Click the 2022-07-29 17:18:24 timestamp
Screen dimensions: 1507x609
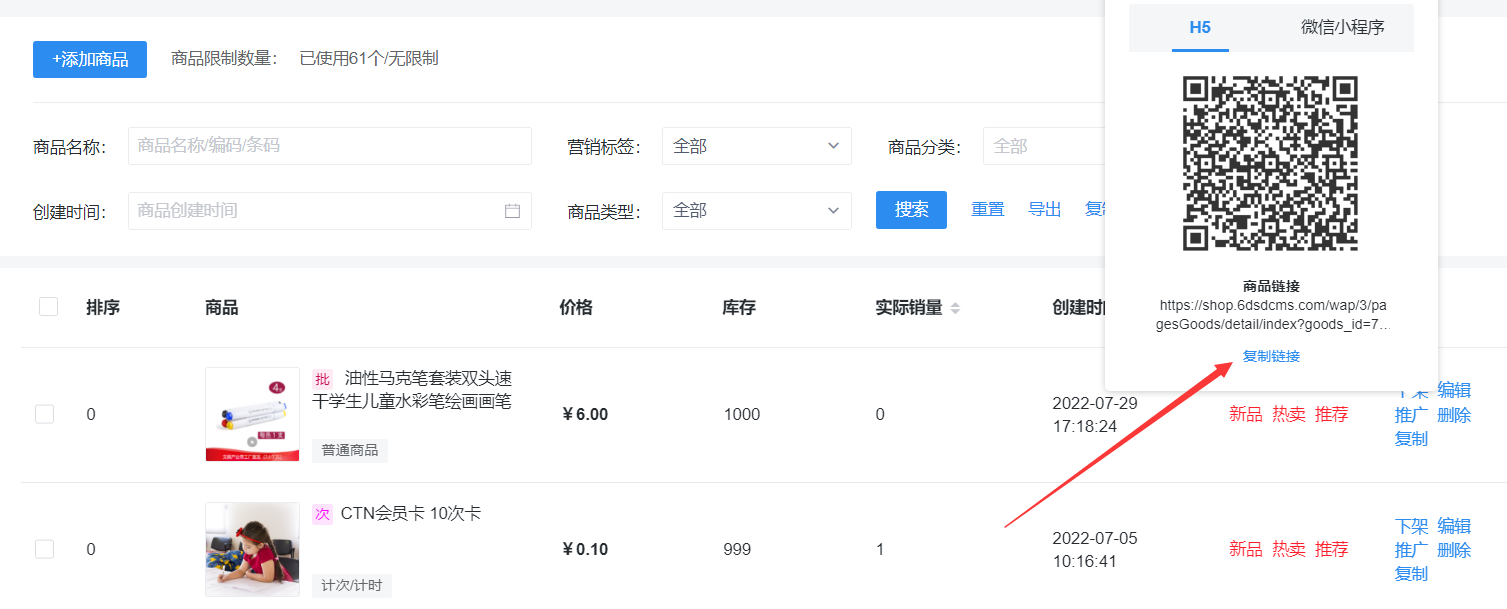(x=1095, y=414)
